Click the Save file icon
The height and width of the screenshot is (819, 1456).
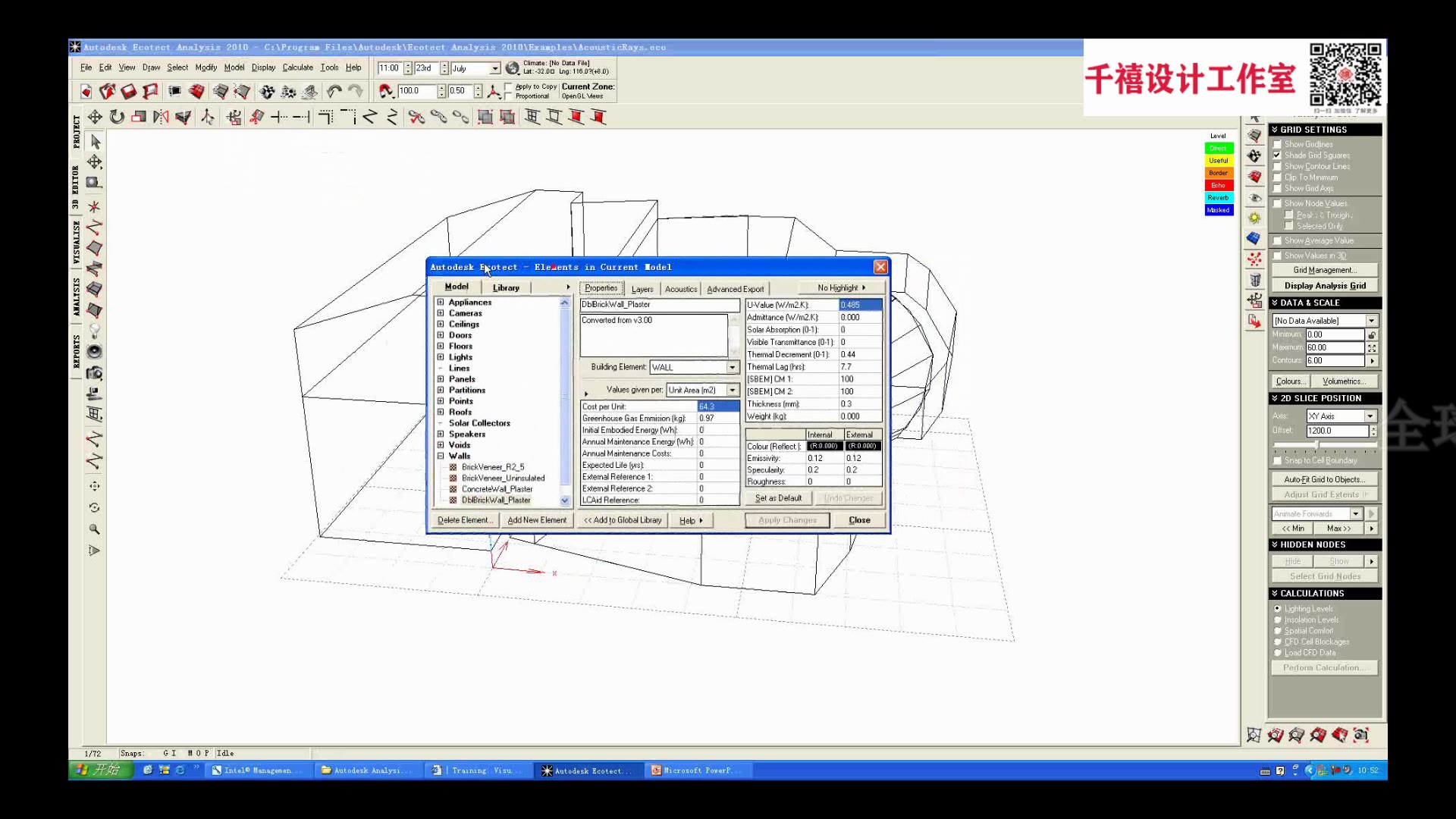point(129,92)
